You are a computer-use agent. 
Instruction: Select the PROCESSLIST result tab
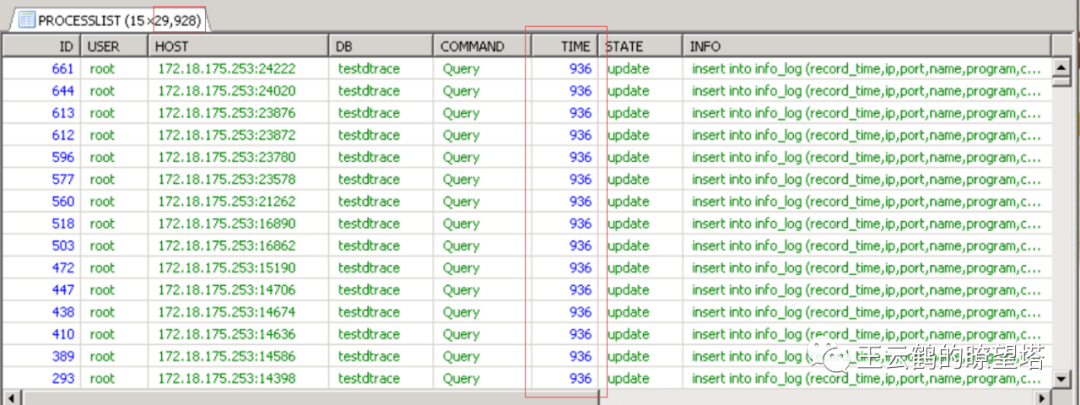[110, 20]
